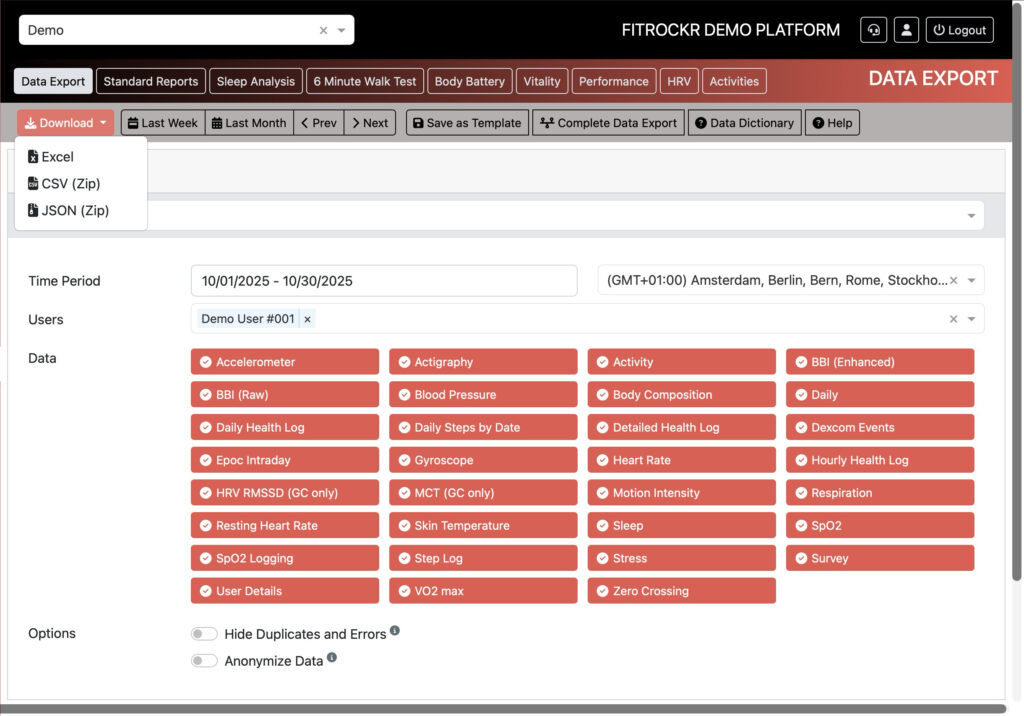Enable Hide Duplicates and Errors switch
The width and height of the screenshot is (1024, 716).
tap(204, 634)
